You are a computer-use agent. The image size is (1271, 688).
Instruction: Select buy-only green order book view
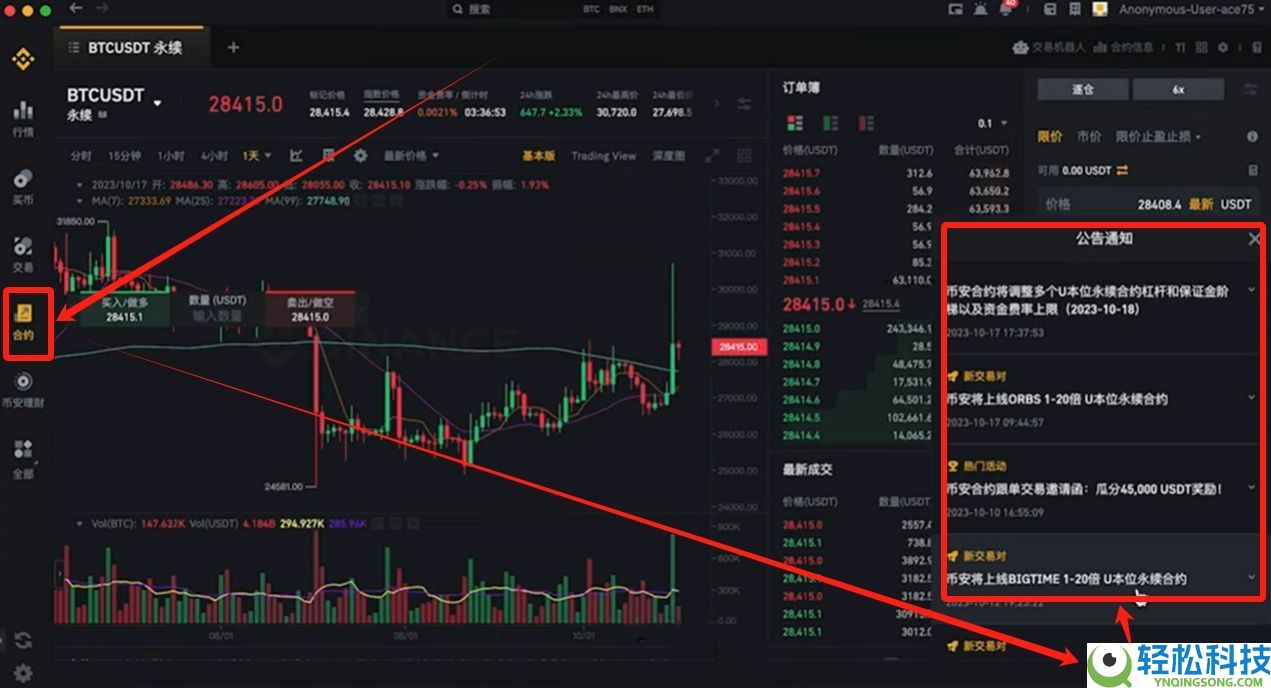coord(830,123)
